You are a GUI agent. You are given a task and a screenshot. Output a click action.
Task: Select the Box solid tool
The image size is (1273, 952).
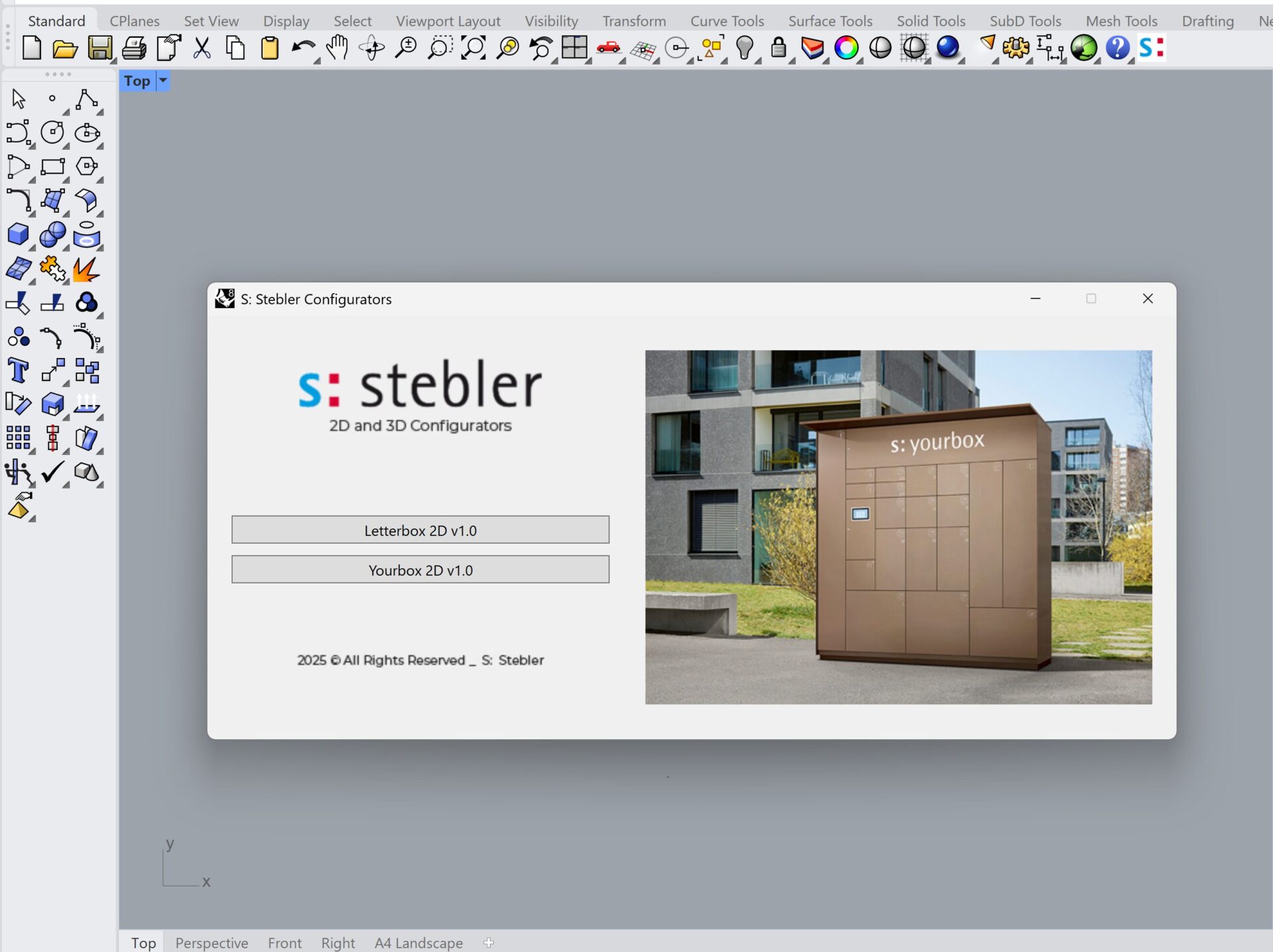point(19,235)
